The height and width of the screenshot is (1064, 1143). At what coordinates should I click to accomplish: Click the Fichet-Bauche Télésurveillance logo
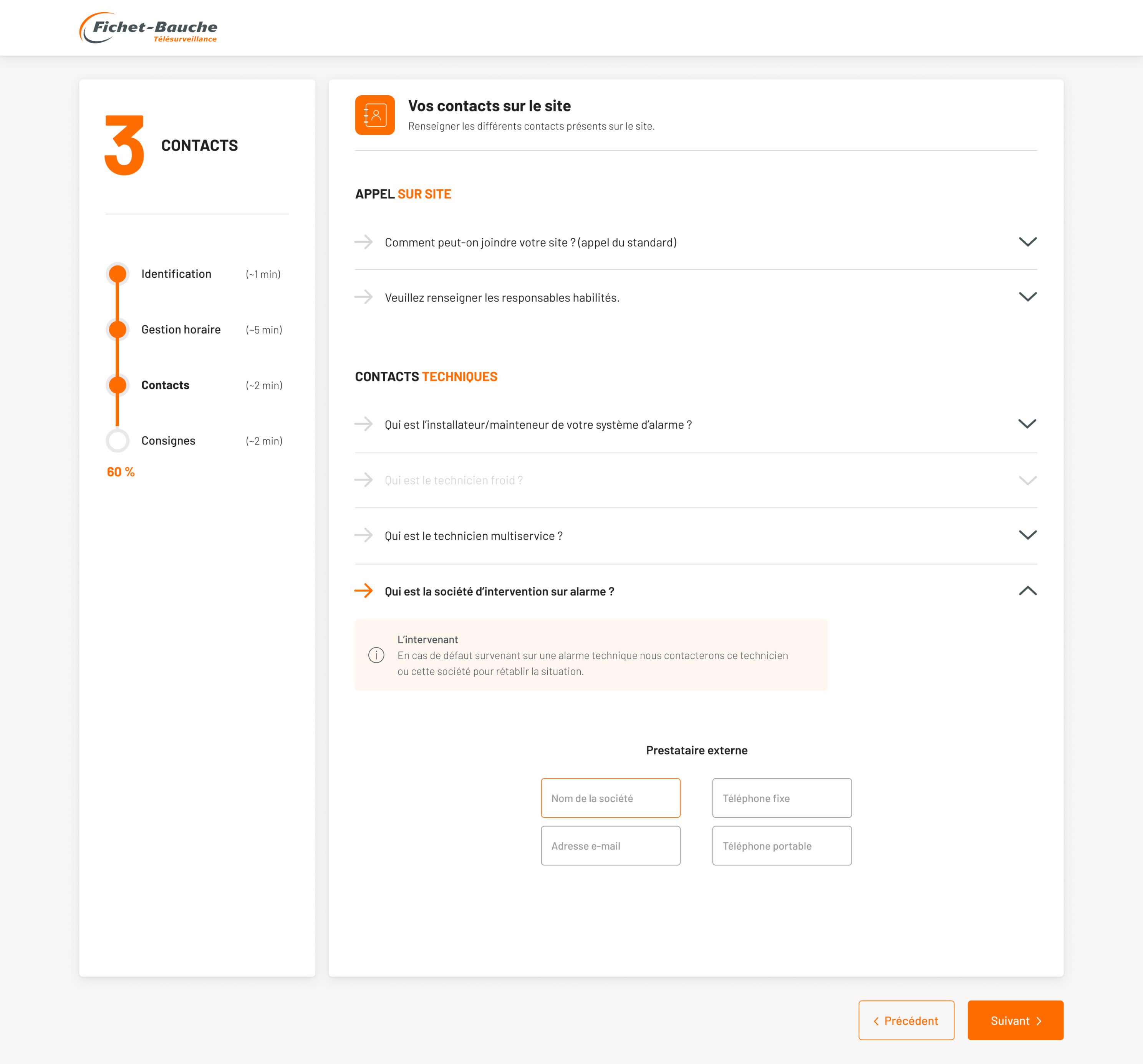click(148, 28)
